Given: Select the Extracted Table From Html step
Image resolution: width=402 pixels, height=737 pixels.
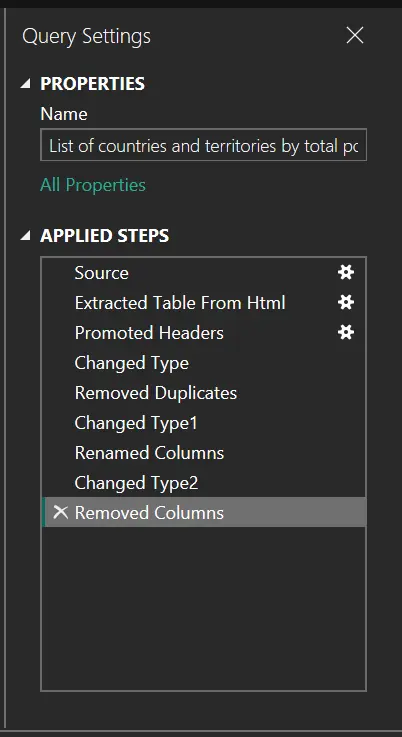Looking at the screenshot, I should (204, 303).
